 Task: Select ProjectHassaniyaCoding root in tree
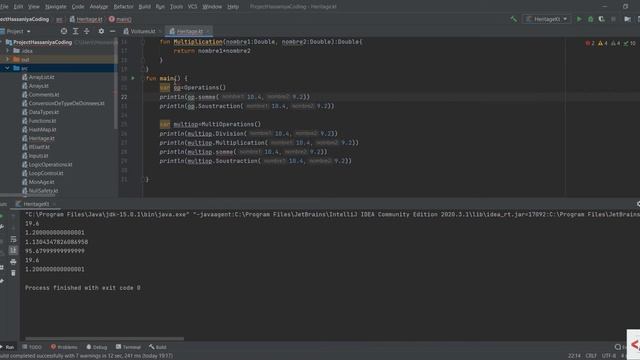click(x=42, y=42)
